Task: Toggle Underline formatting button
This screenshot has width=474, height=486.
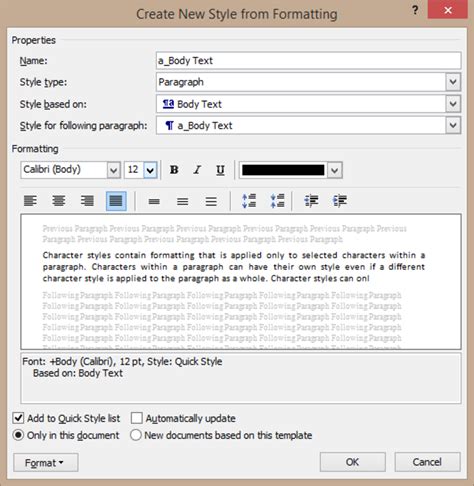Action: pyautogui.click(x=220, y=170)
